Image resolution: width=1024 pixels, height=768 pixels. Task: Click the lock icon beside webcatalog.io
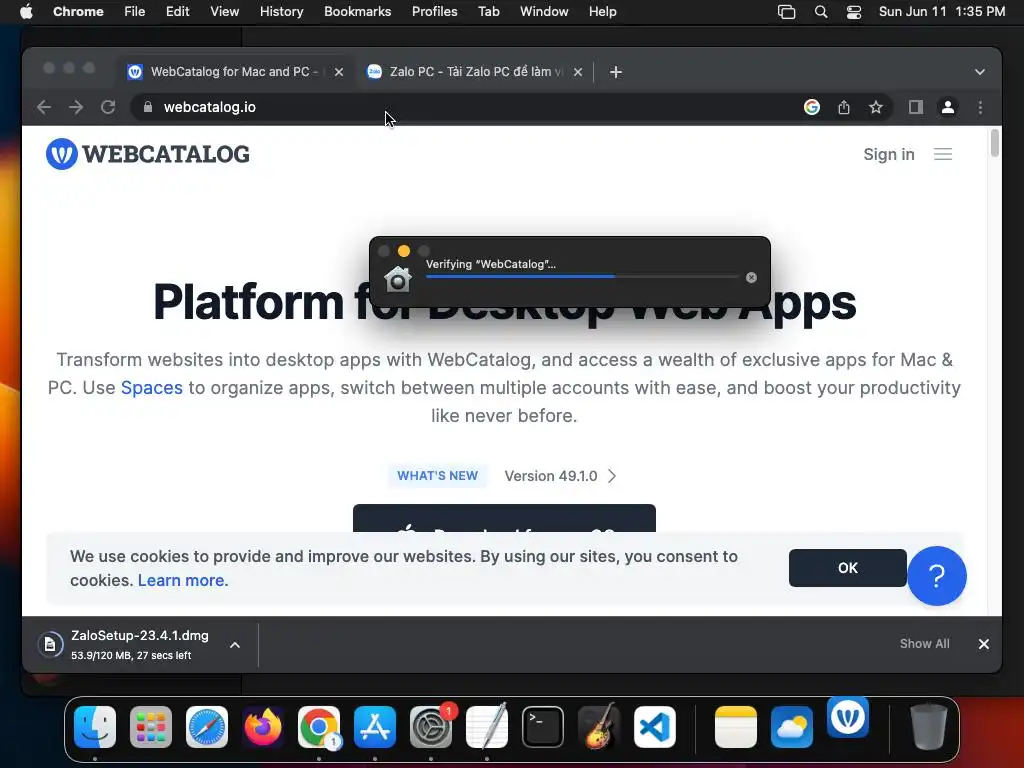[x=148, y=107]
